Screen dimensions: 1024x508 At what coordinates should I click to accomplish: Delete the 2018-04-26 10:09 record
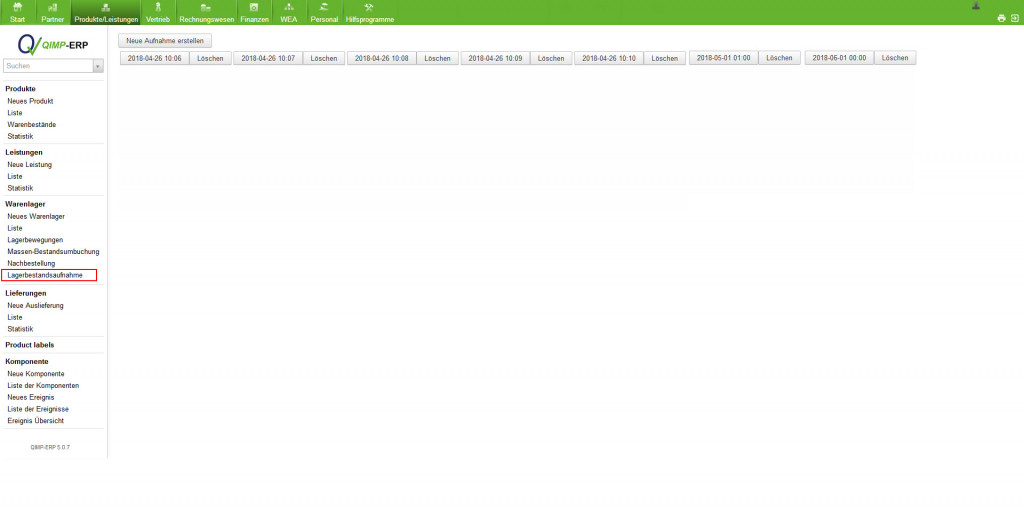click(551, 58)
